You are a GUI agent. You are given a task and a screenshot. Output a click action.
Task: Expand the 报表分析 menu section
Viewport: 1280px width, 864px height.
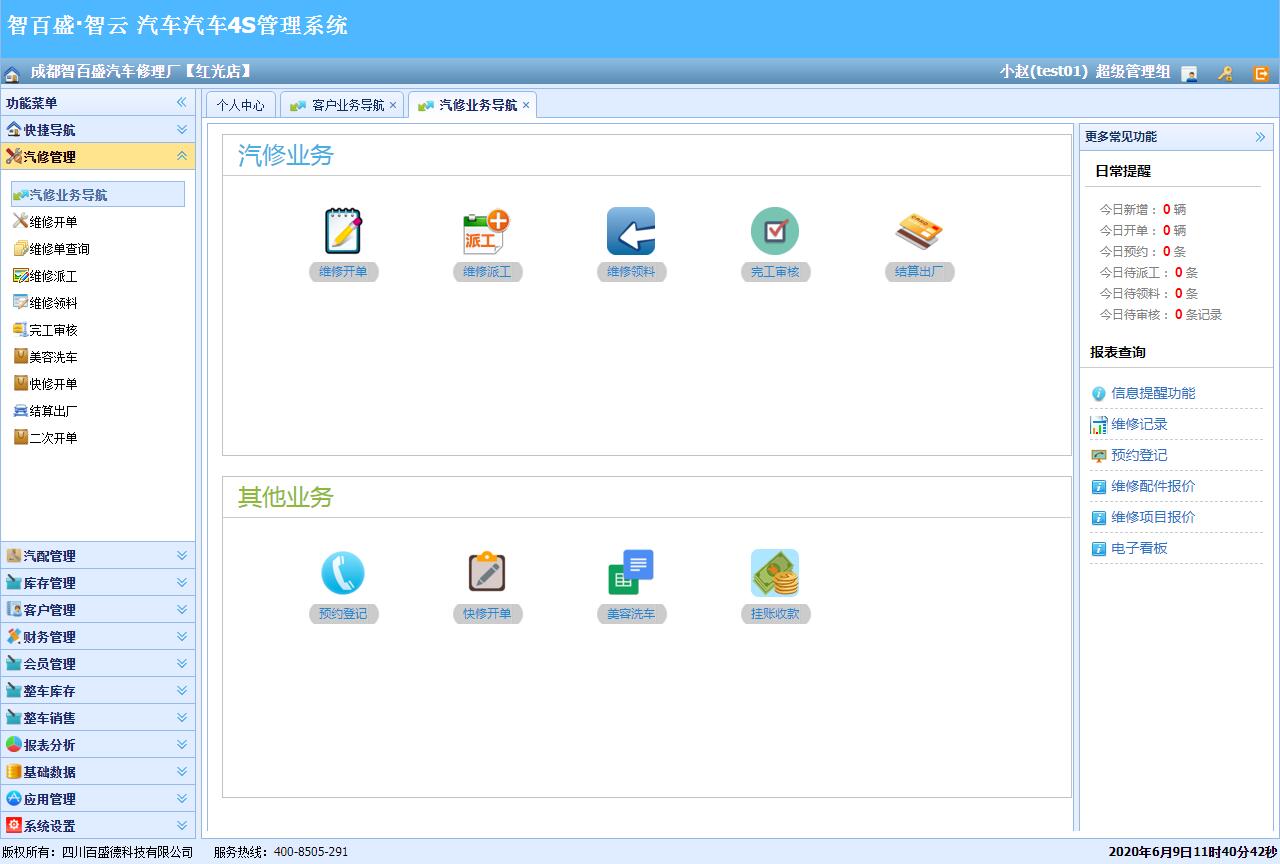coord(98,744)
